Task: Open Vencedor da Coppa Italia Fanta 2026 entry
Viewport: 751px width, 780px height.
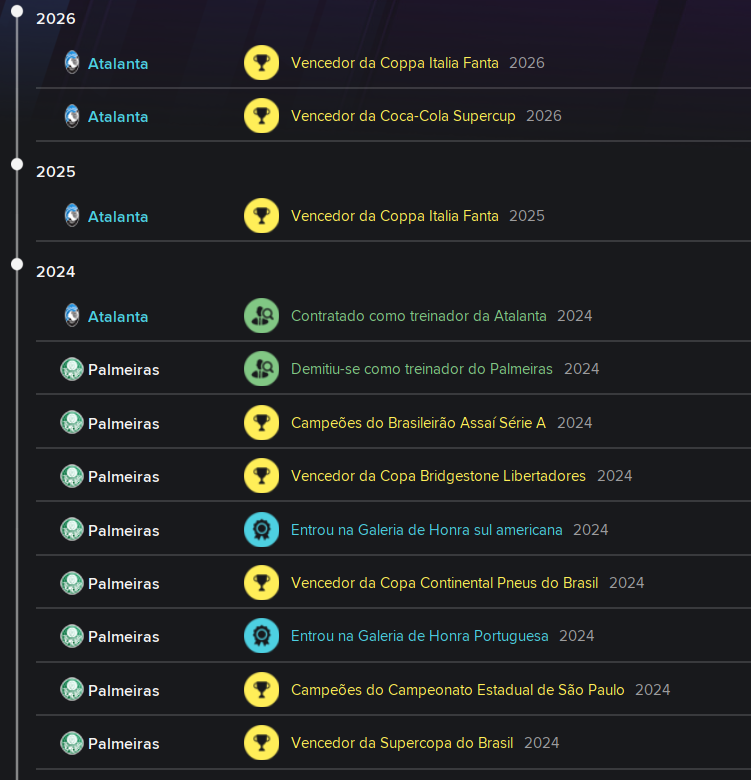Action: [394, 63]
